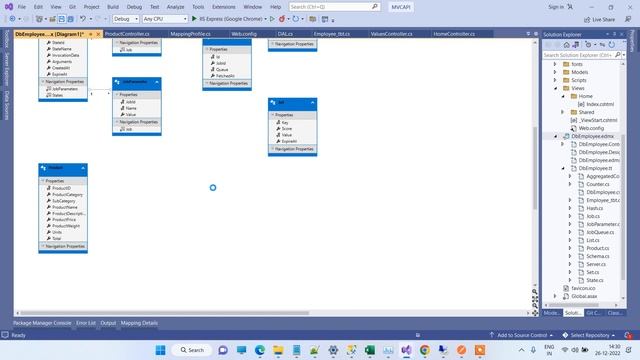Image resolution: width=640 pixels, height=360 pixels.
Task: Switch to the MappingProfile.cs tab
Action: point(191,34)
